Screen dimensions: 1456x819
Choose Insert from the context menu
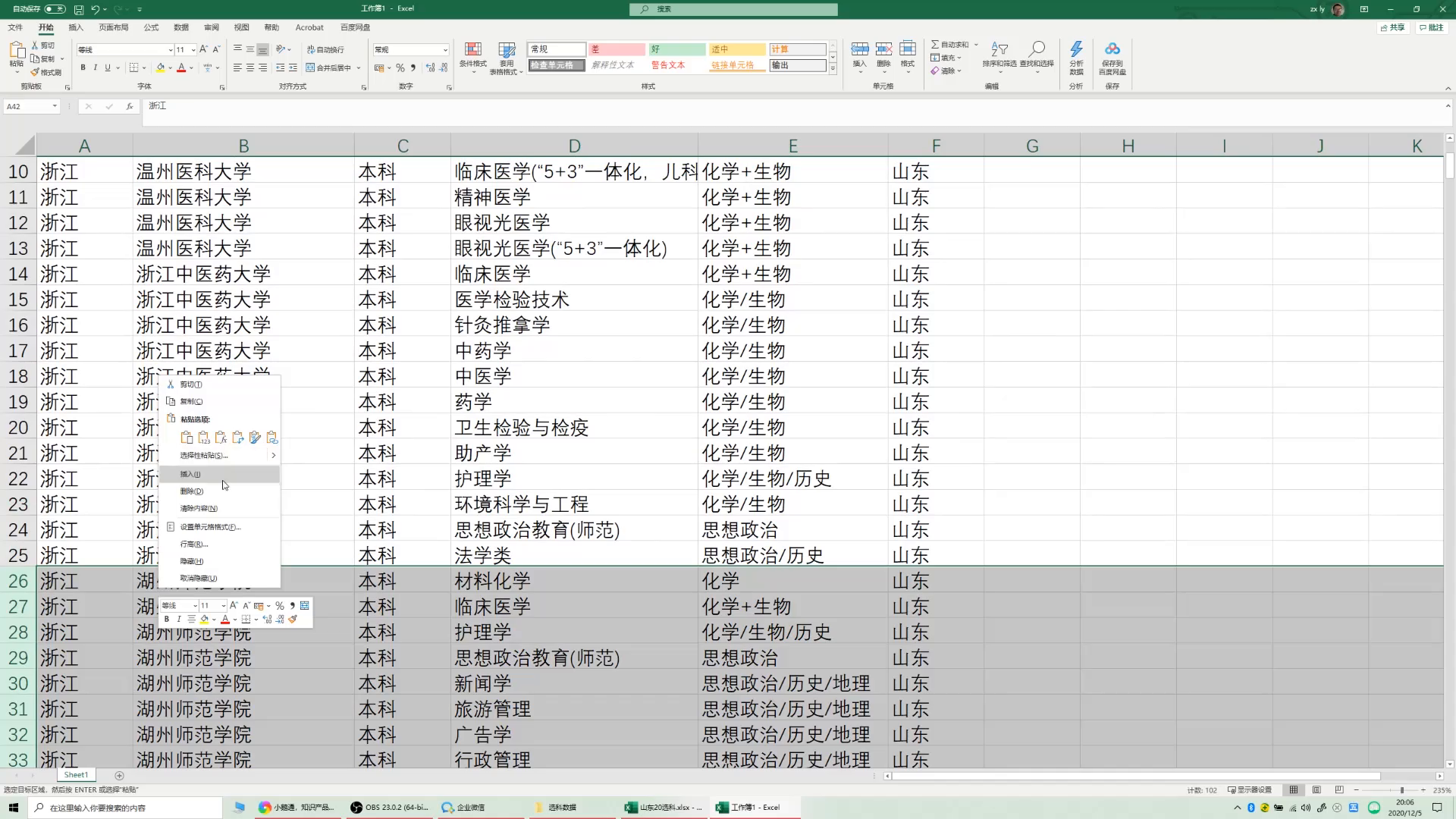pos(190,474)
